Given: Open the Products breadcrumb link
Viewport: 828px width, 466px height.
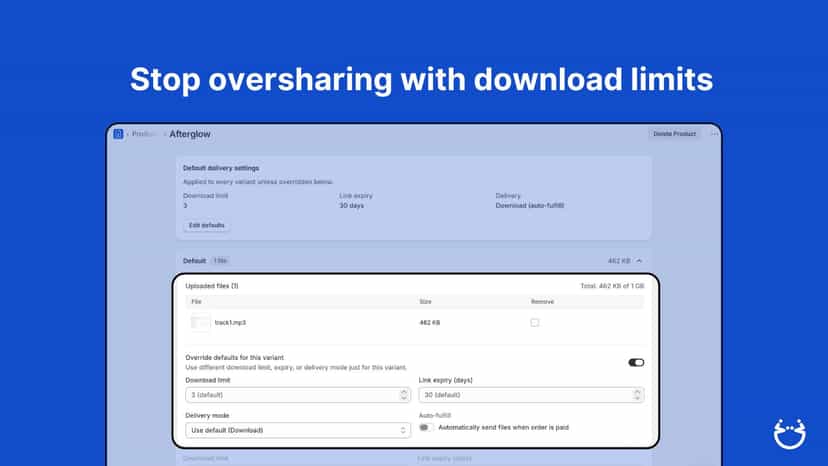Looking at the screenshot, I should point(144,134).
